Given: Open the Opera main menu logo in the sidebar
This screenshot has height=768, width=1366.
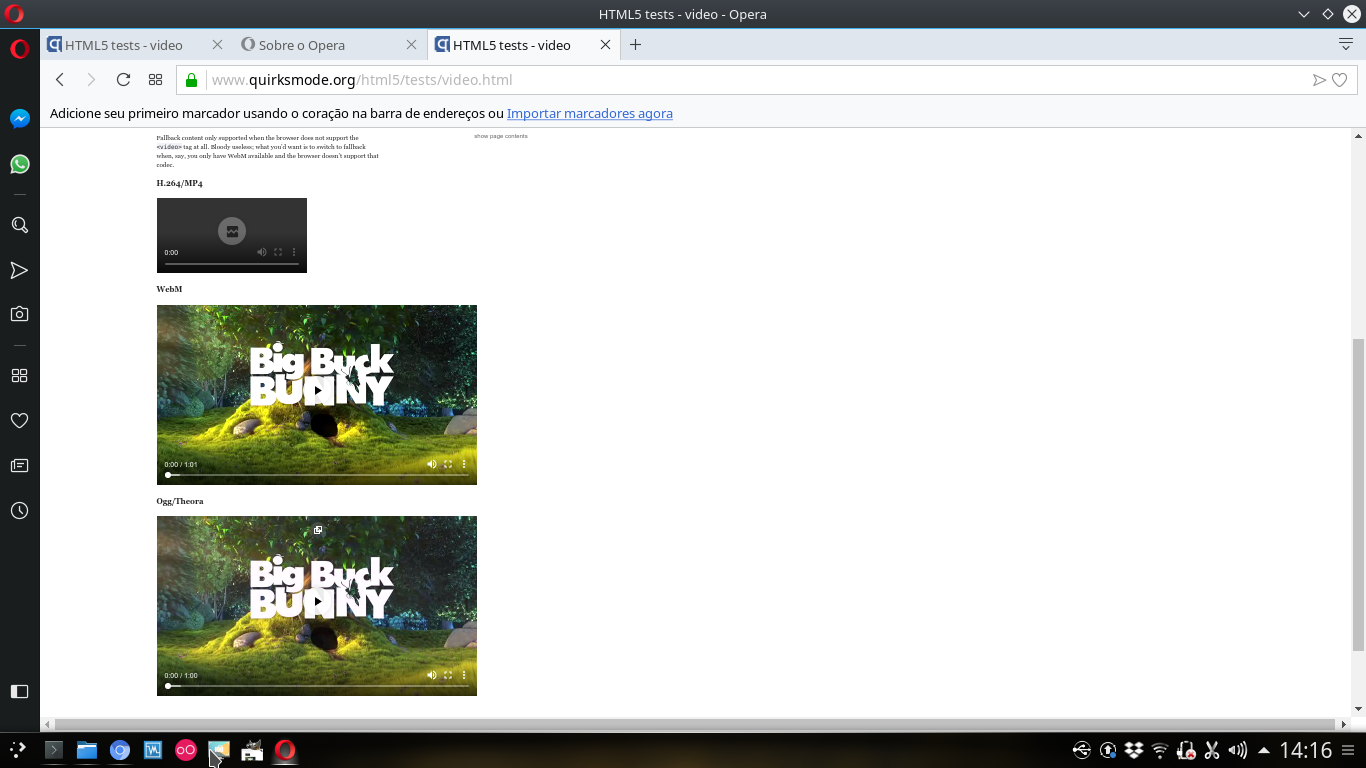Looking at the screenshot, I should coord(19,49).
